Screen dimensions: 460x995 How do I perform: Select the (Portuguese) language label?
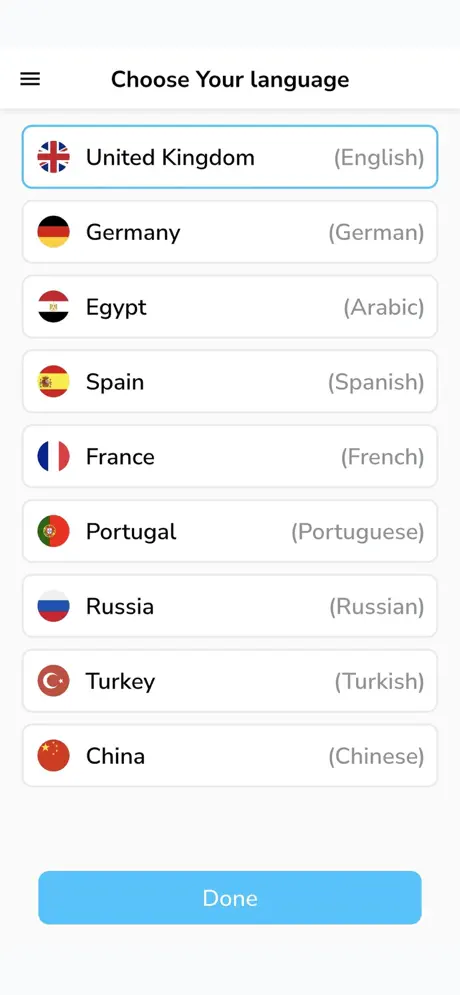[357, 532]
